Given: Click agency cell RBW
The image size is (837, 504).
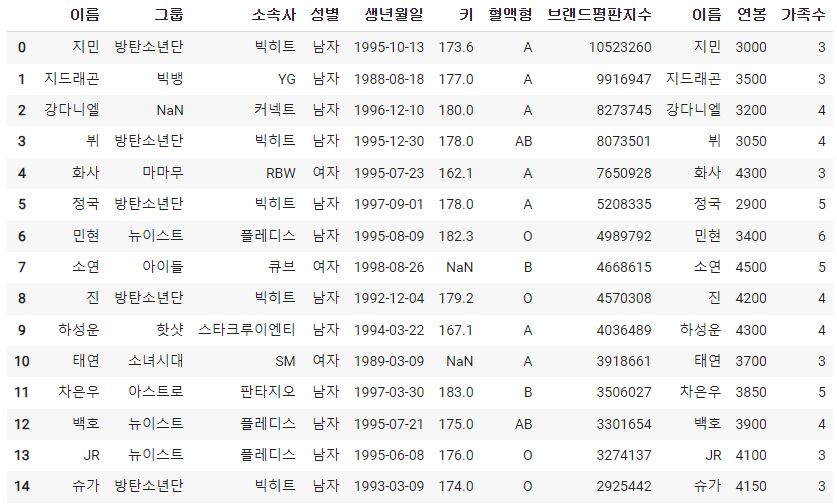Looking at the screenshot, I should (281, 174).
